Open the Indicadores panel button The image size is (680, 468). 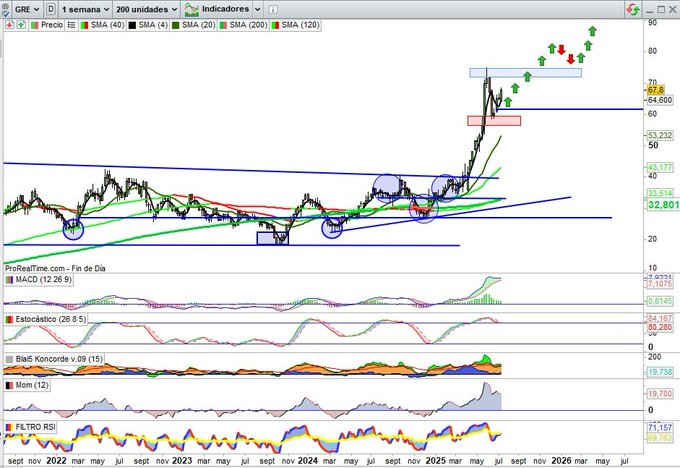pyautogui.click(x=222, y=9)
